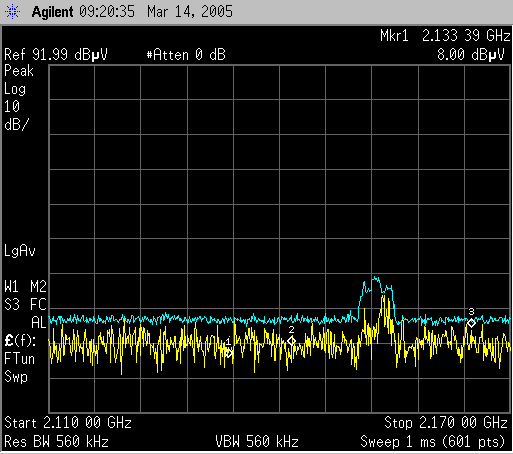Click the Stop 2.170 00 GHz frequency

[446, 423]
